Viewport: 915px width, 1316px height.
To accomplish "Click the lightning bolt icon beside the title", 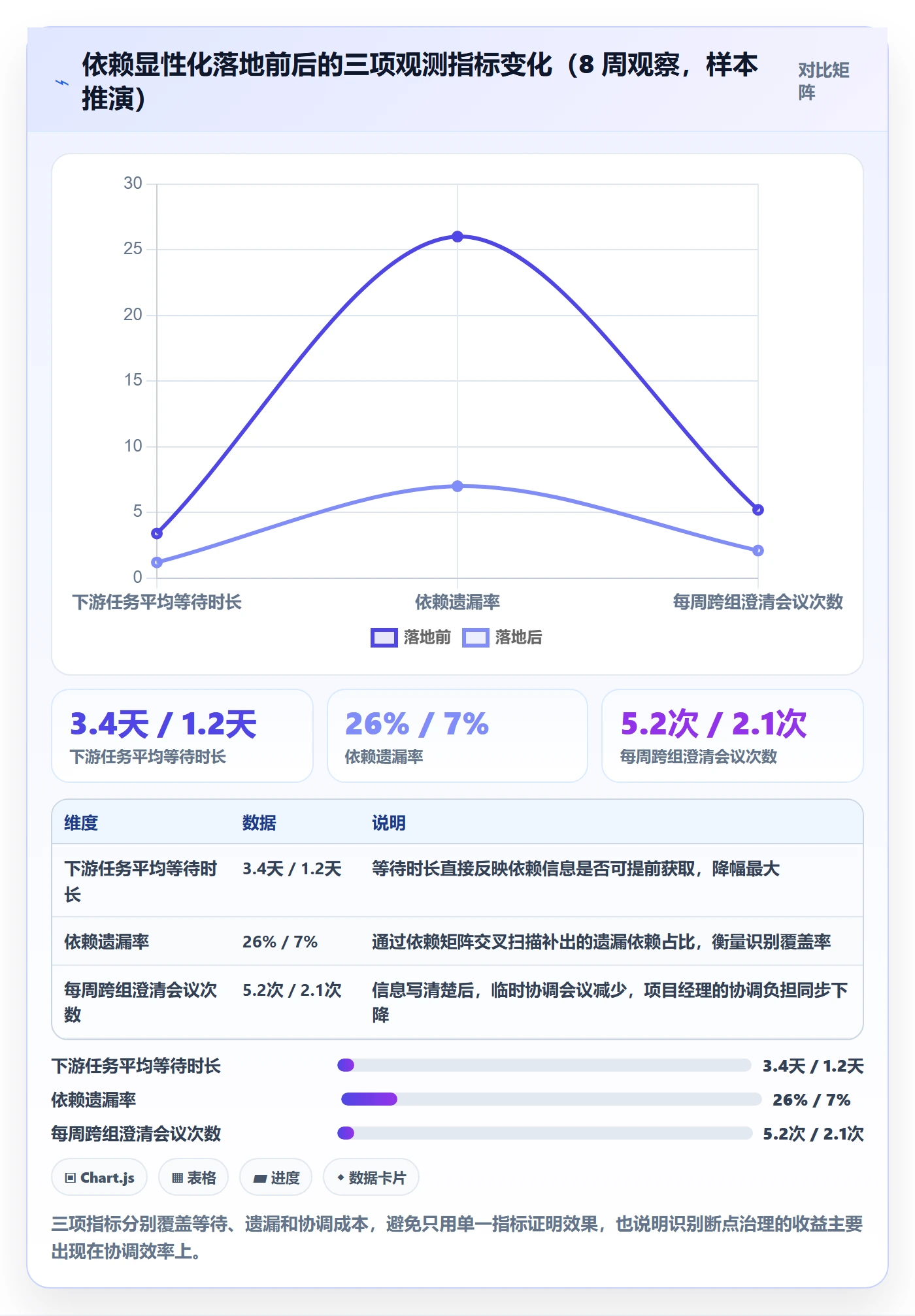I will [62, 83].
